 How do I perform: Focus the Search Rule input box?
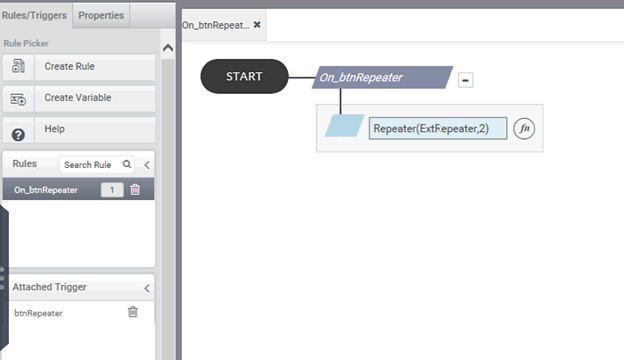(x=97, y=165)
